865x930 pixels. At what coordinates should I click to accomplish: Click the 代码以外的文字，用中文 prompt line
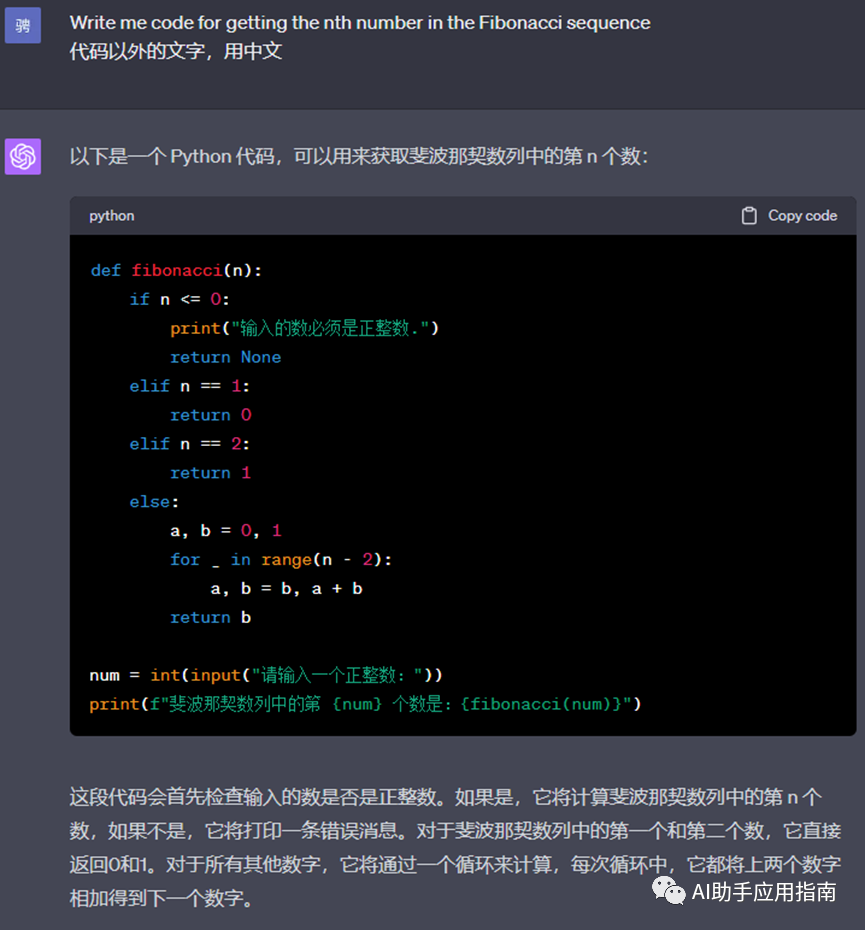click(x=176, y=51)
